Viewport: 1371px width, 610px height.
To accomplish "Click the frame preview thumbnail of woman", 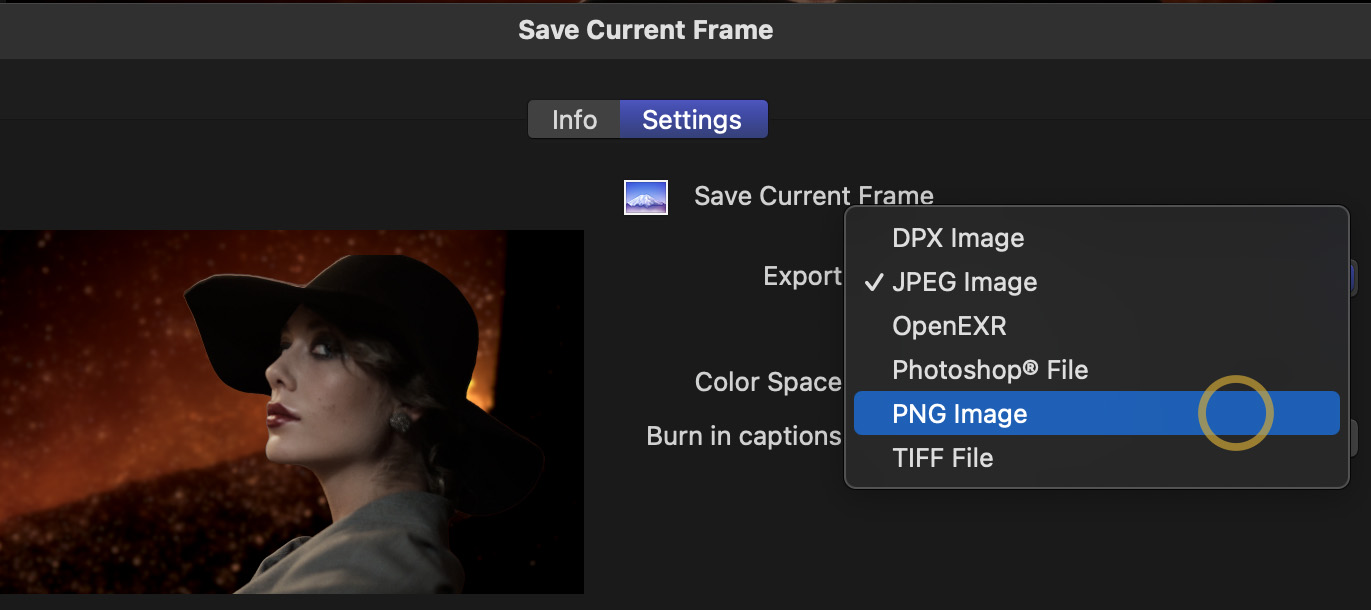I will pyautogui.click(x=290, y=411).
